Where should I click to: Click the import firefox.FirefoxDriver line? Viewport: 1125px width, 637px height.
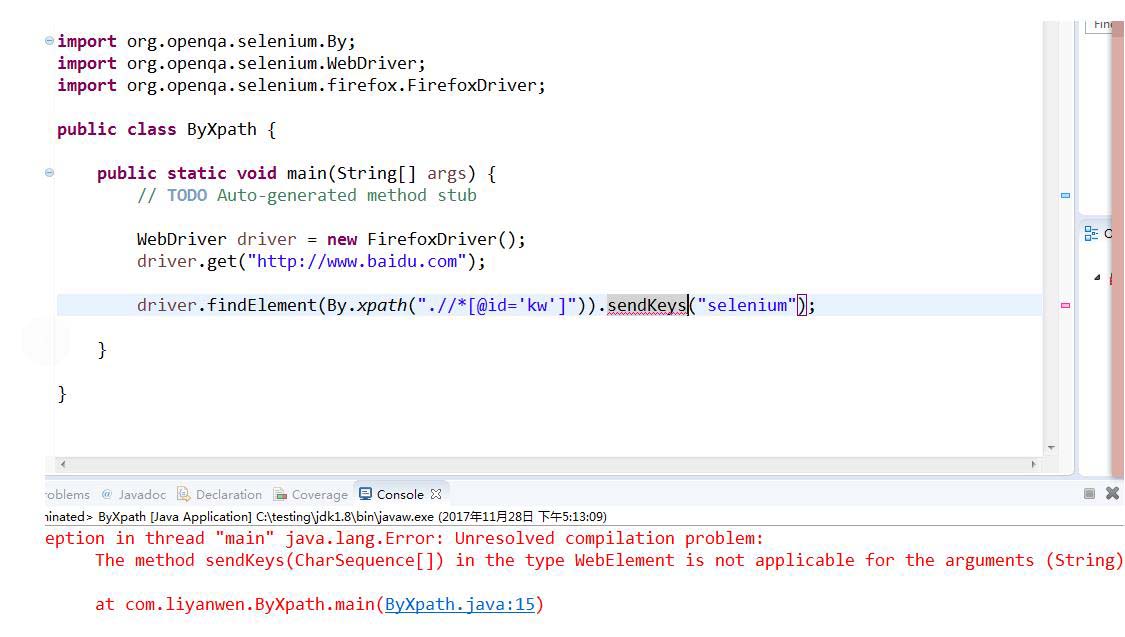(x=301, y=85)
